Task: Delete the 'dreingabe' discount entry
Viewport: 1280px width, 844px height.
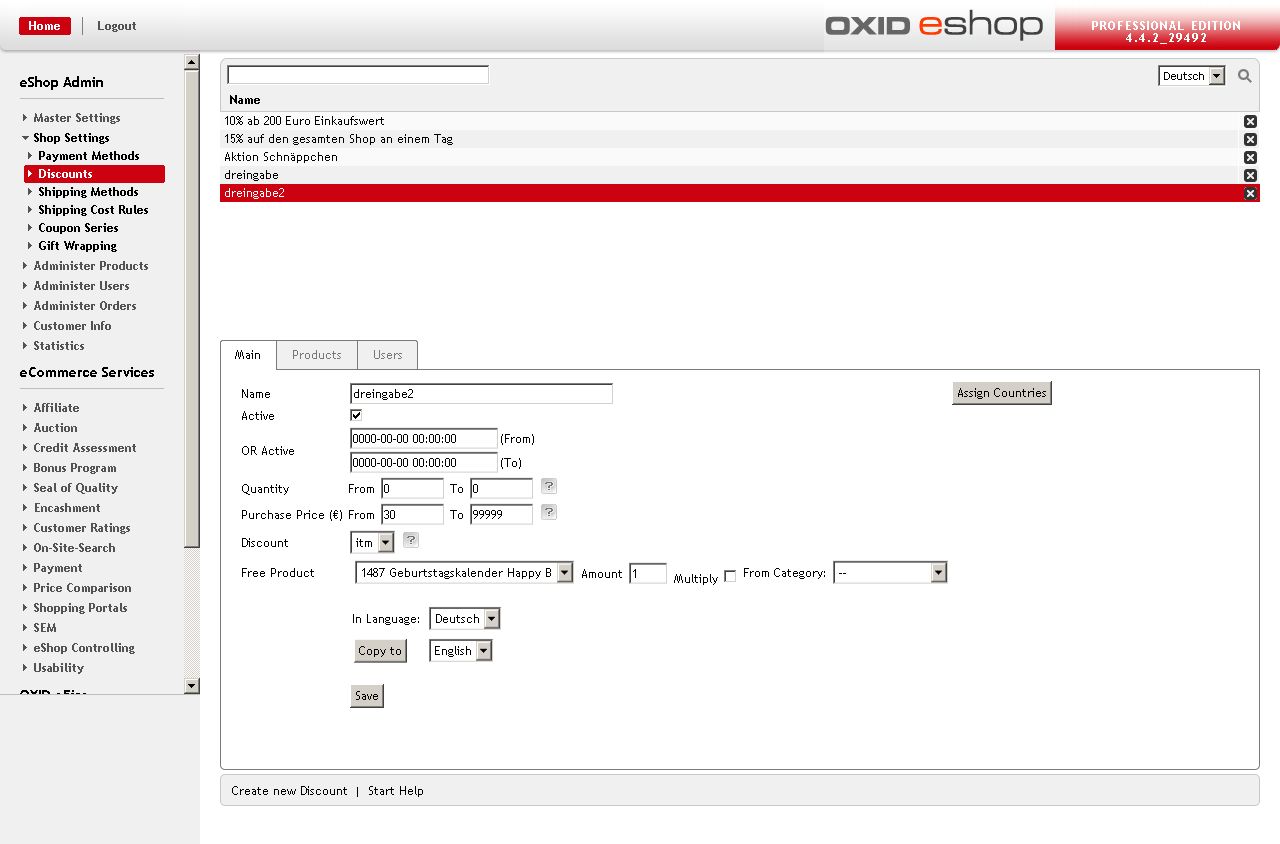Action: [1250, 175]
